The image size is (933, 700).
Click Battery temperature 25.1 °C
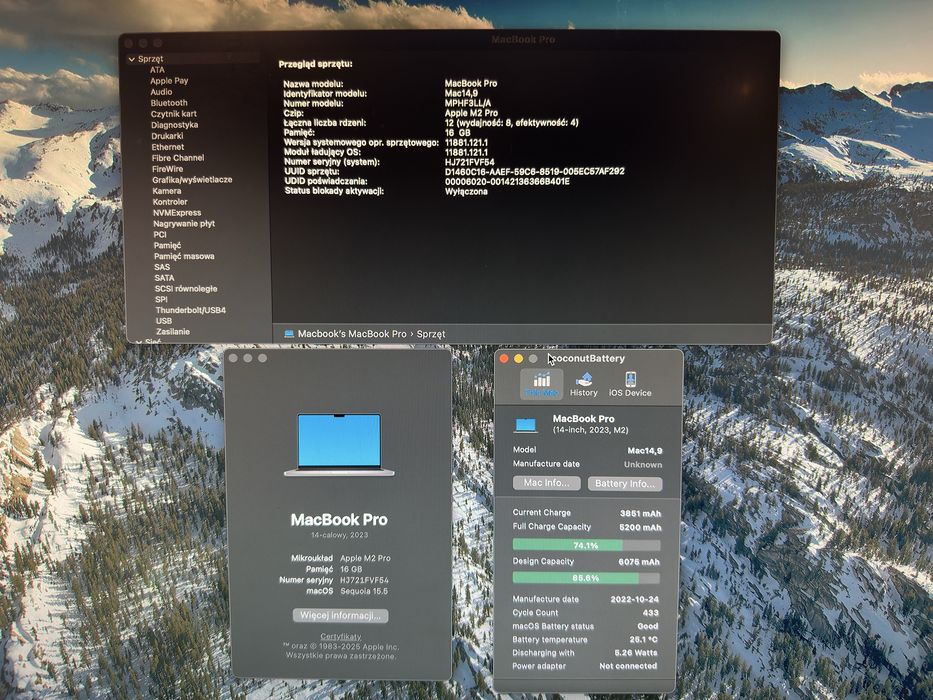643,639
